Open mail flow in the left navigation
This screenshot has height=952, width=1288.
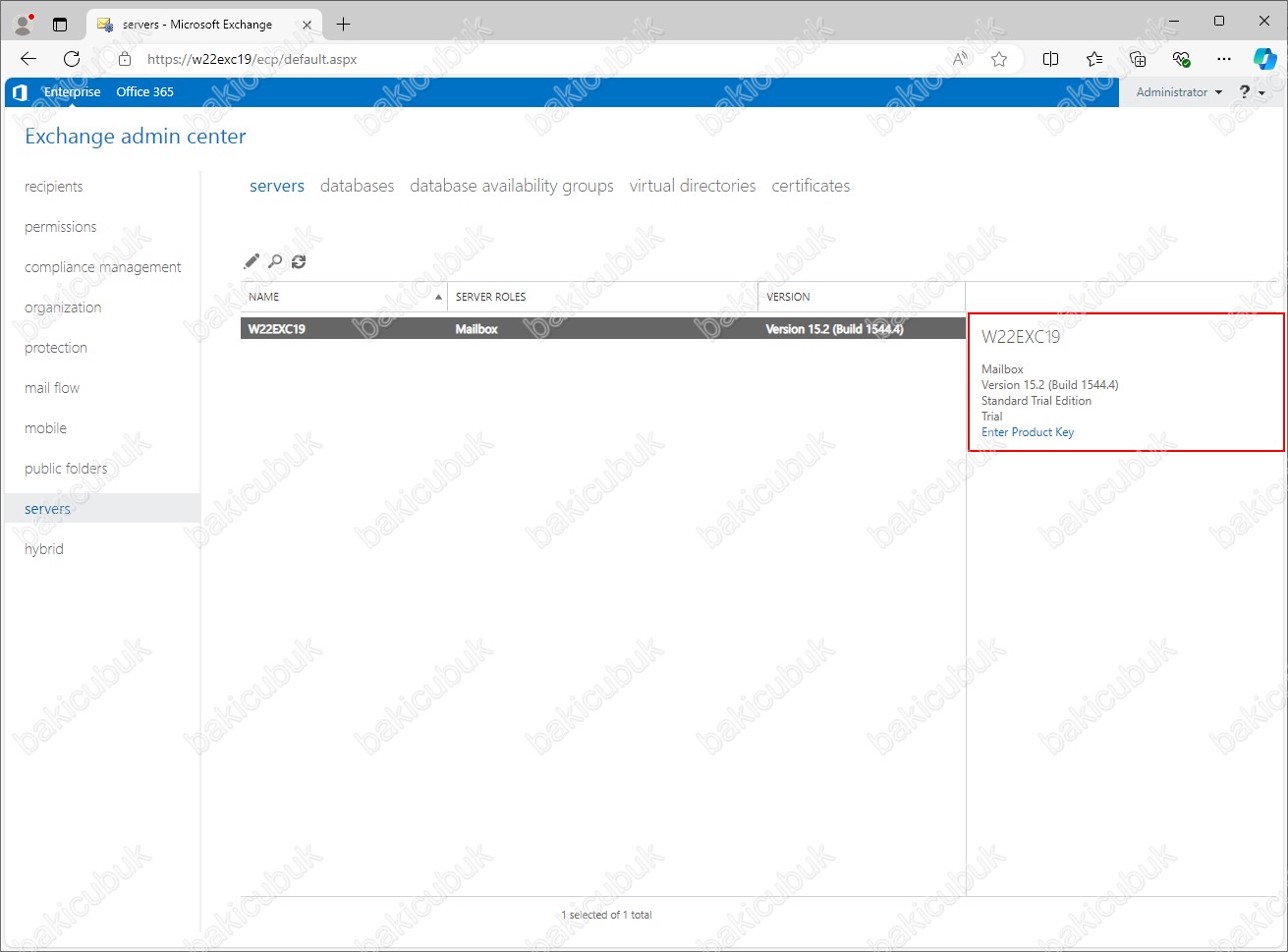[x=52, y=388]
